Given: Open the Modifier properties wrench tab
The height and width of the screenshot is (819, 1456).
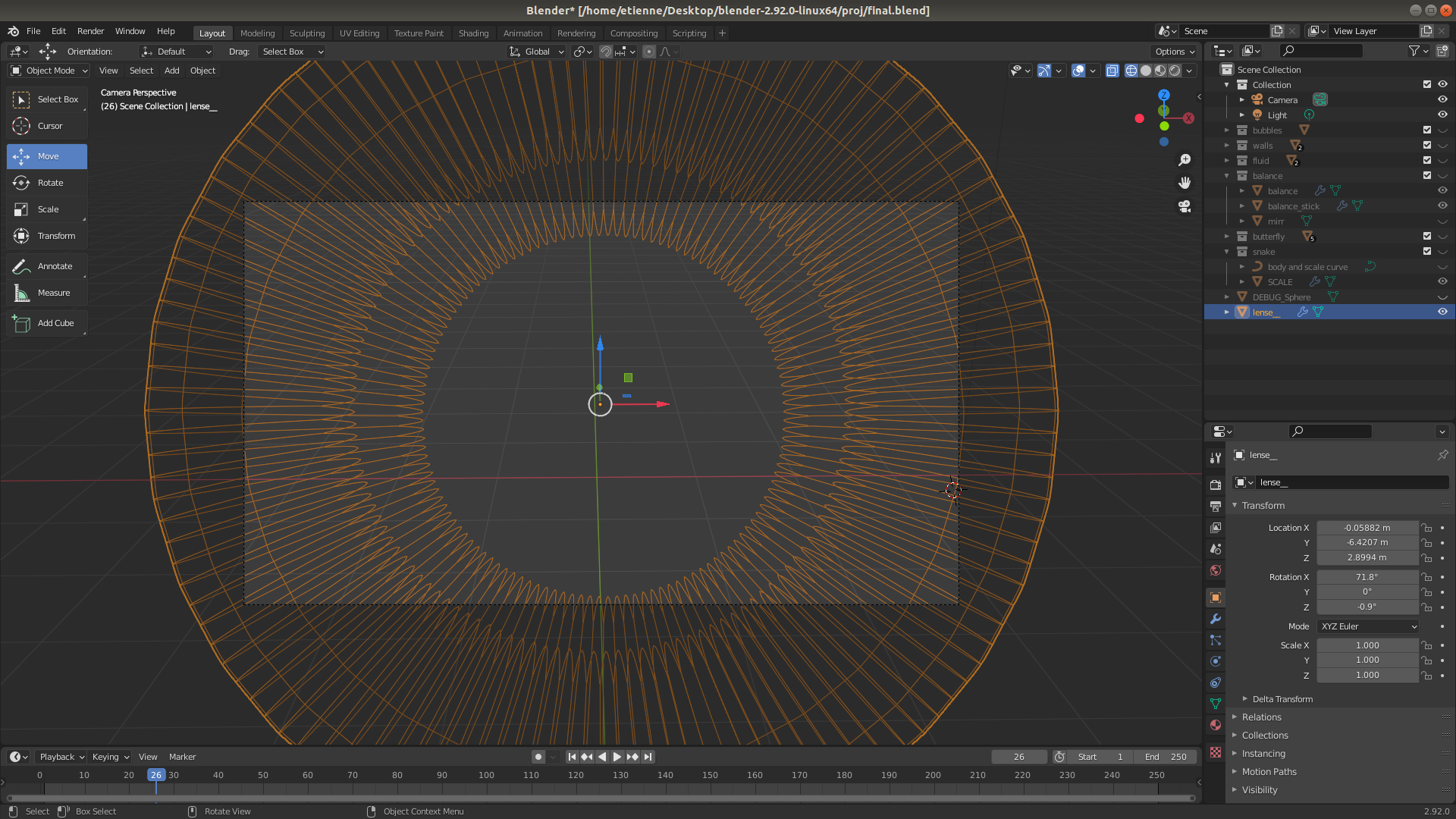Looking at the screenshot, I should click(1216, 619).
